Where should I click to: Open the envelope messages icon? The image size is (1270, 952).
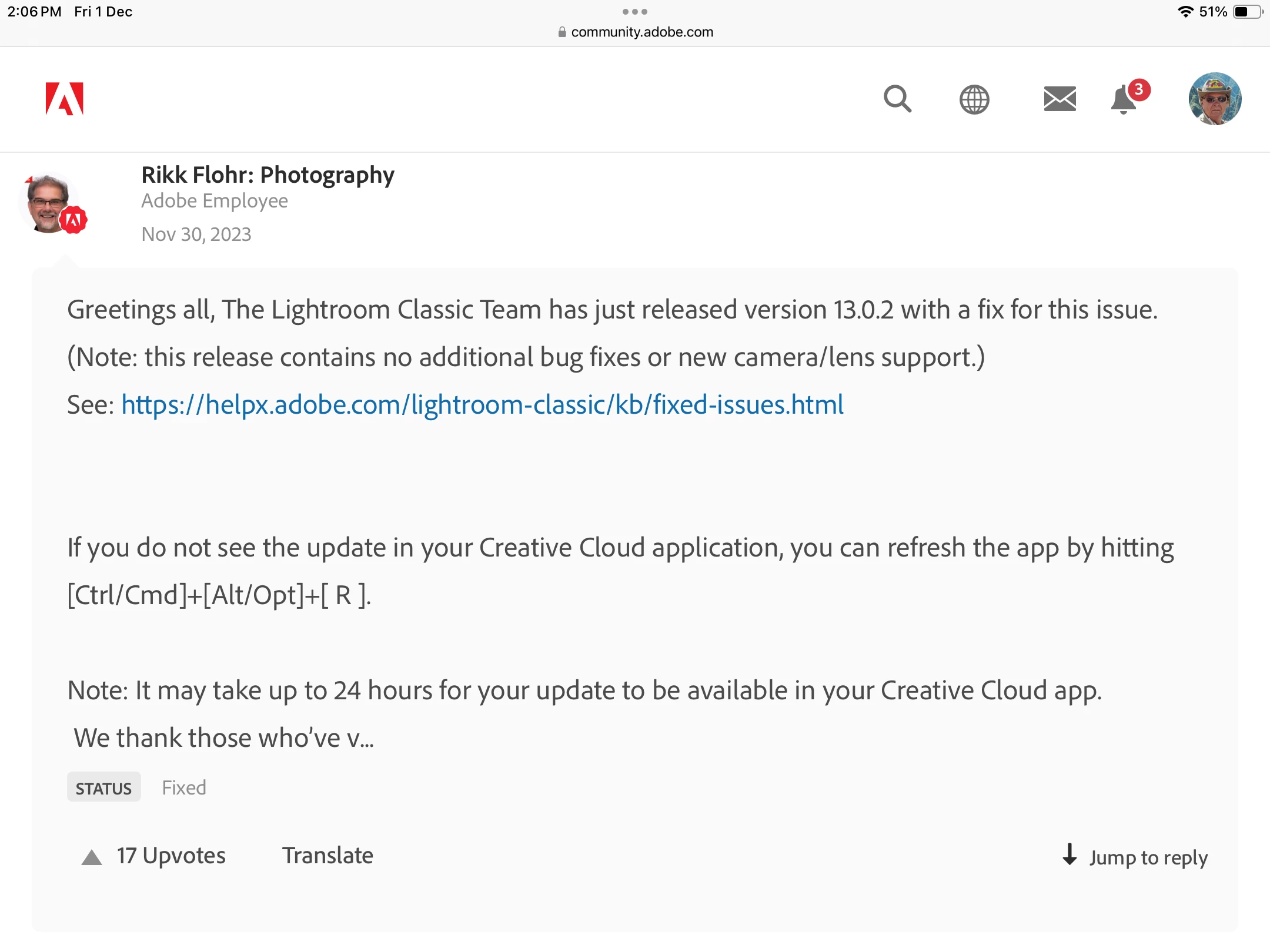coord(1060,99)
